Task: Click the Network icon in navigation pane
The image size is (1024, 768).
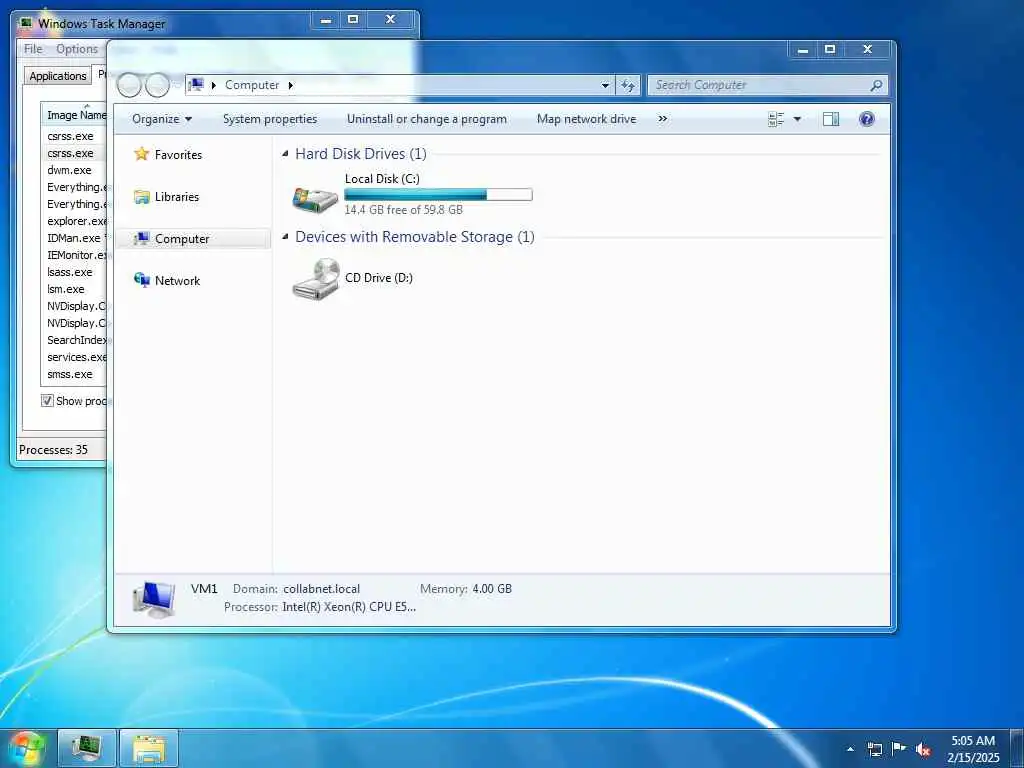Action: [142, 280]
